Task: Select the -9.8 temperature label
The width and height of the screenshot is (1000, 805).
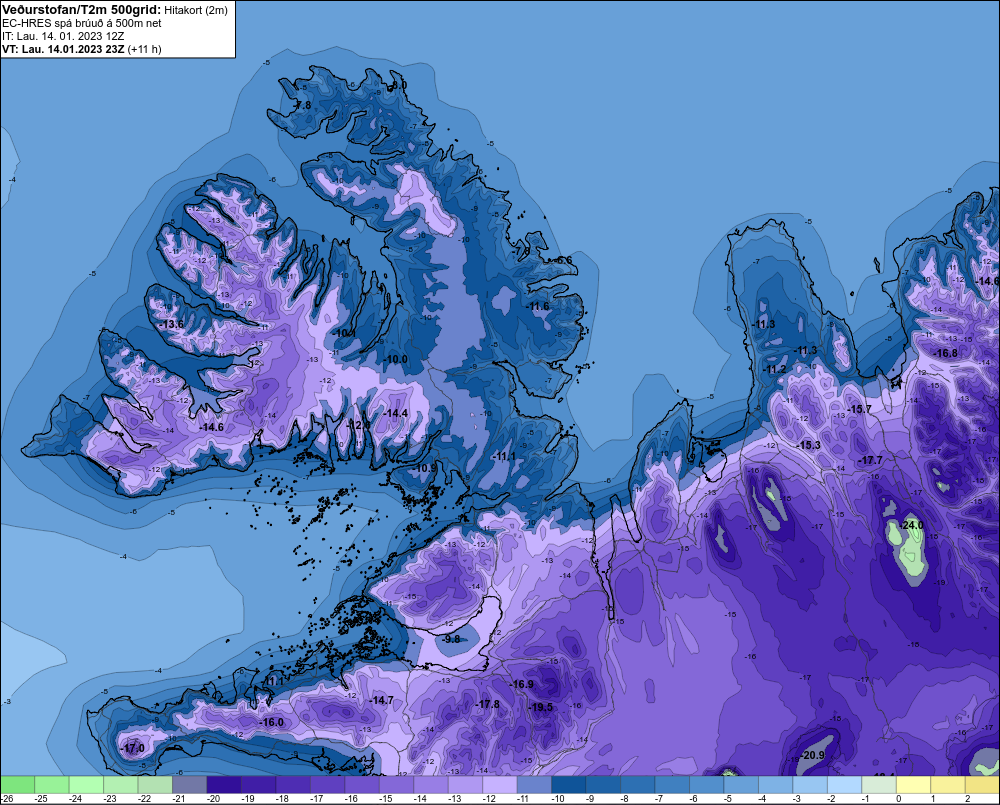Action: [x=451, y=639]
